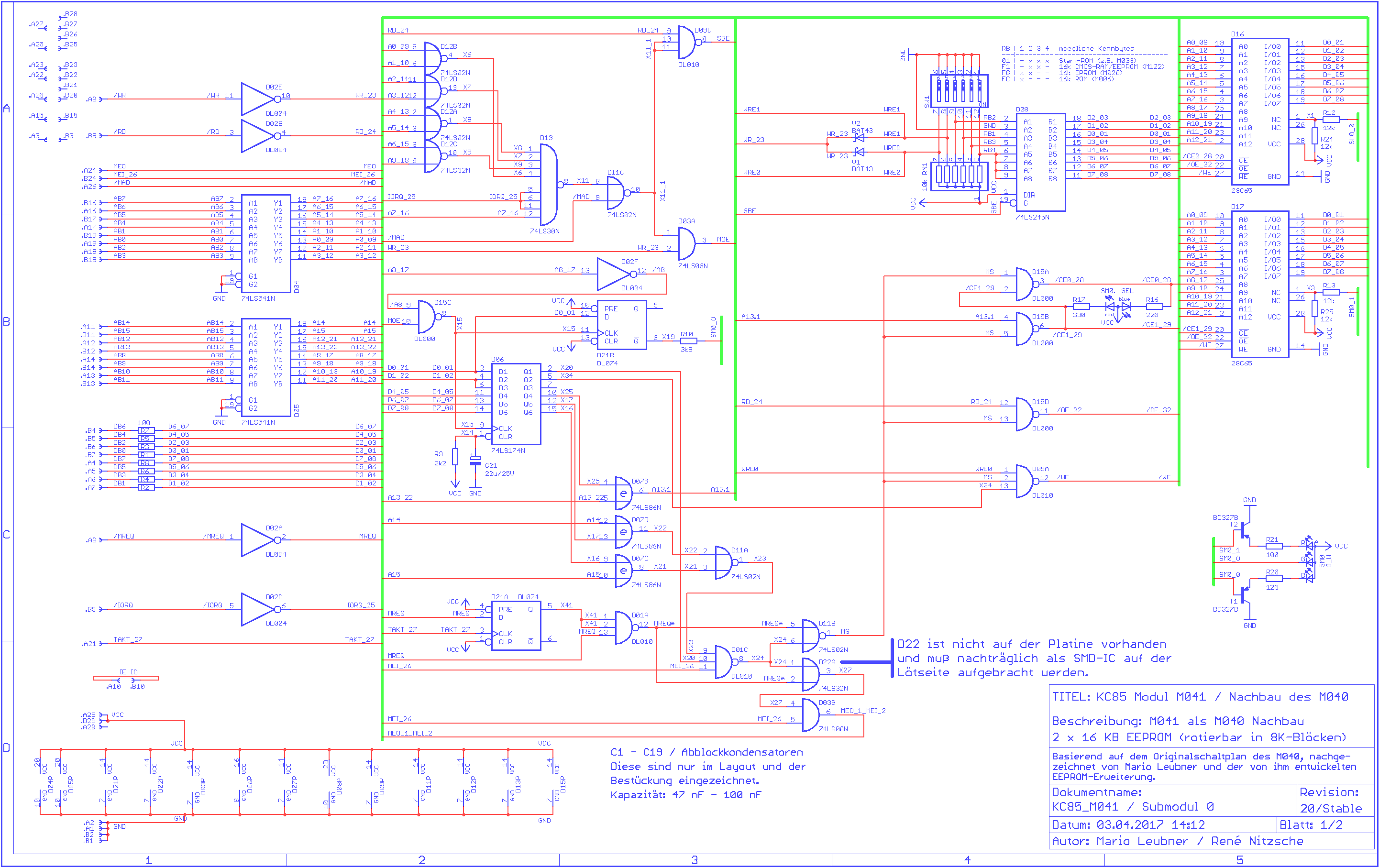Image resolution: width=1379 pixels, height=868 pixels.
Task: Select the R21 100 ohm resistor
Action: (1273, 546)
